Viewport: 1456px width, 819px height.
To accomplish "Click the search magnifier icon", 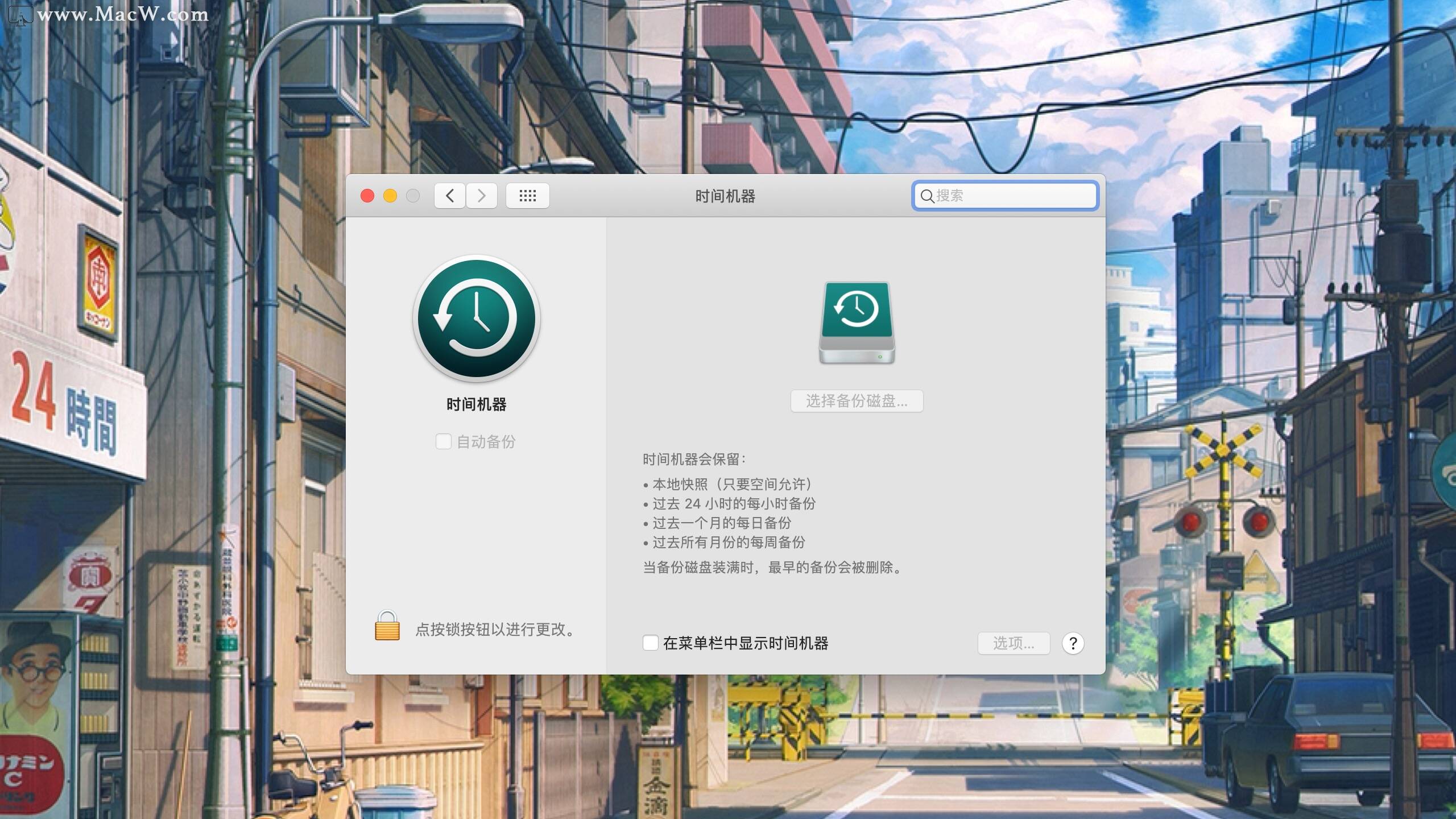I will tap(926, 196).
